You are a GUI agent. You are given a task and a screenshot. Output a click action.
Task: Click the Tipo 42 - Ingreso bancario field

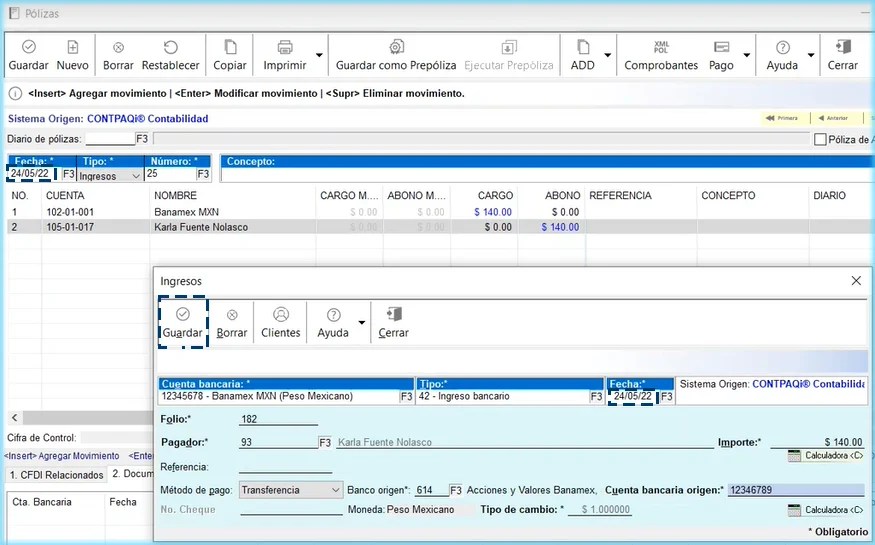(x=503, y=397)
